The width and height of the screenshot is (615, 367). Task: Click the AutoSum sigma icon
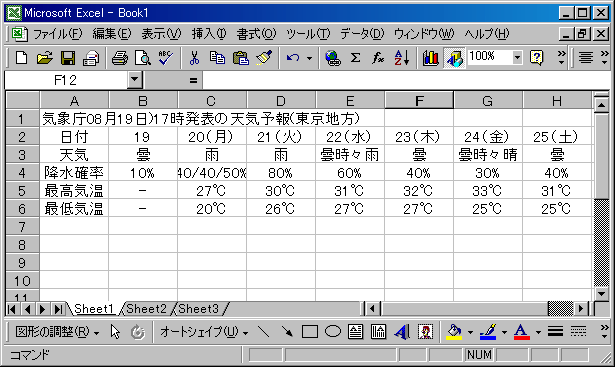(355, 58)
